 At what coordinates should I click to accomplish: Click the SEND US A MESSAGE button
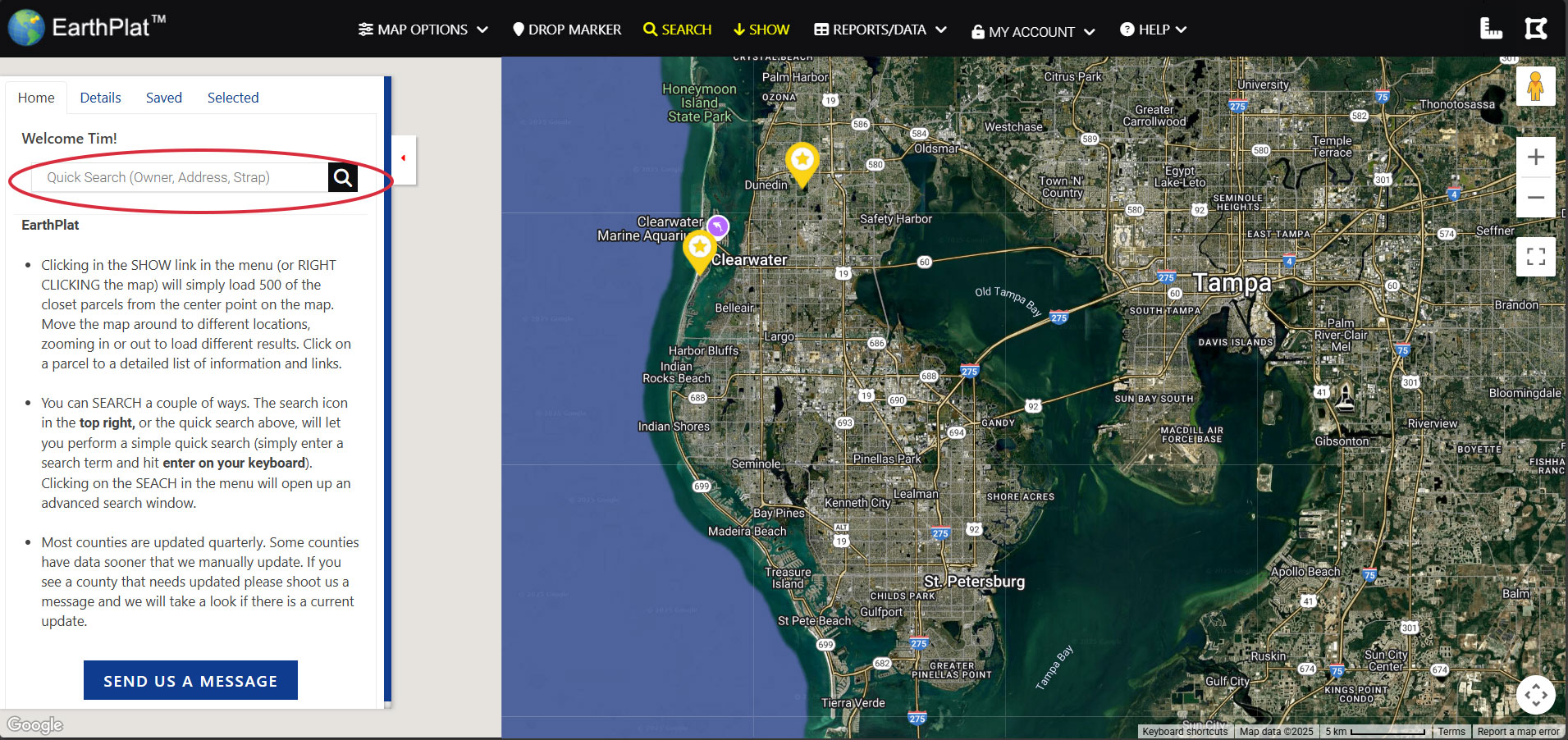click(x=190, y=680)
